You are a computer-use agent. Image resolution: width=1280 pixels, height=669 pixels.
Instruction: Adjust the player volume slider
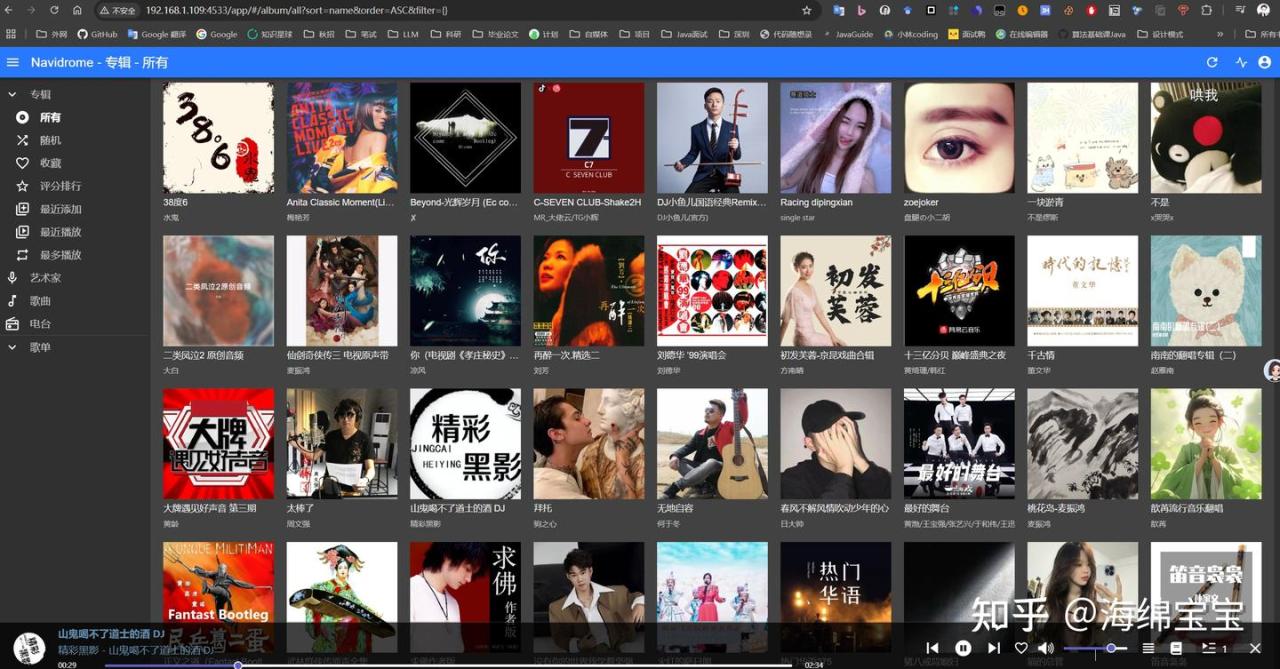1095,648
